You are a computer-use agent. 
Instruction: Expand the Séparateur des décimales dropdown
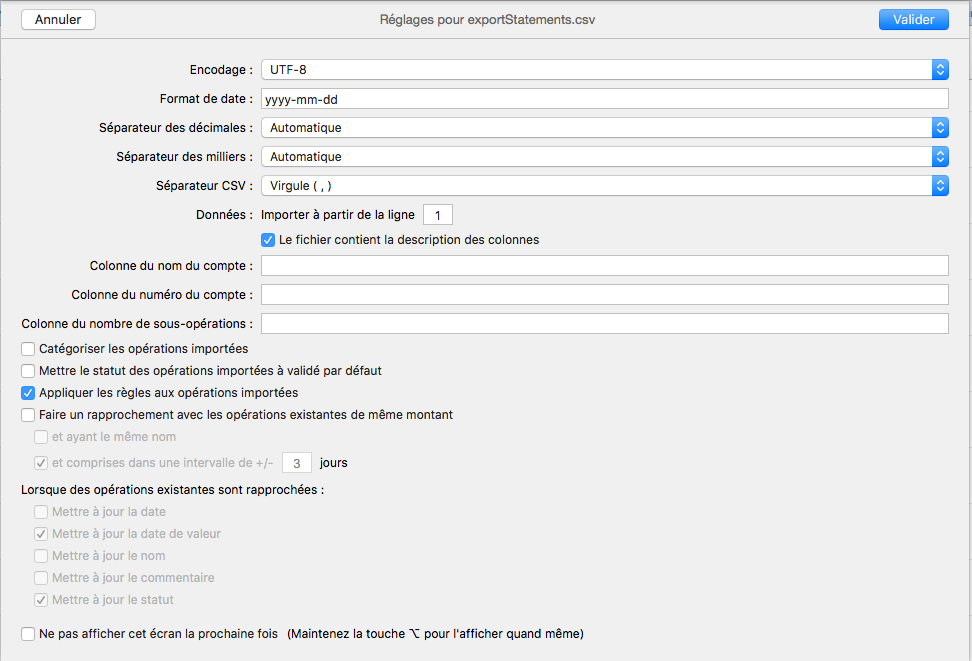click(604, 128)
